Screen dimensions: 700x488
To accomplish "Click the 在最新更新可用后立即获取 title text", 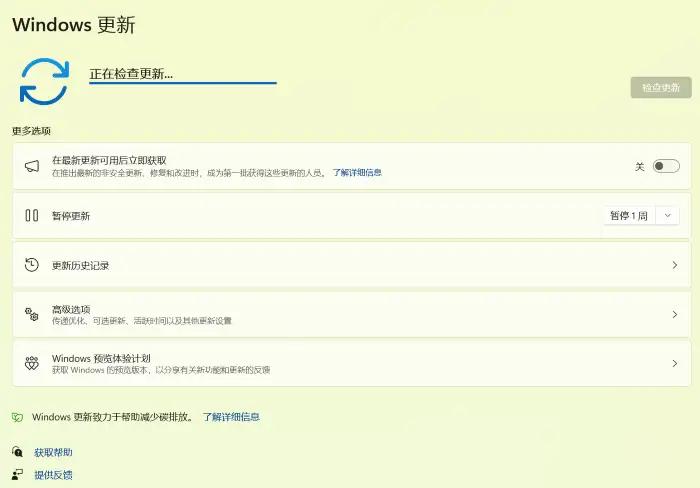I will click(109, 160).
